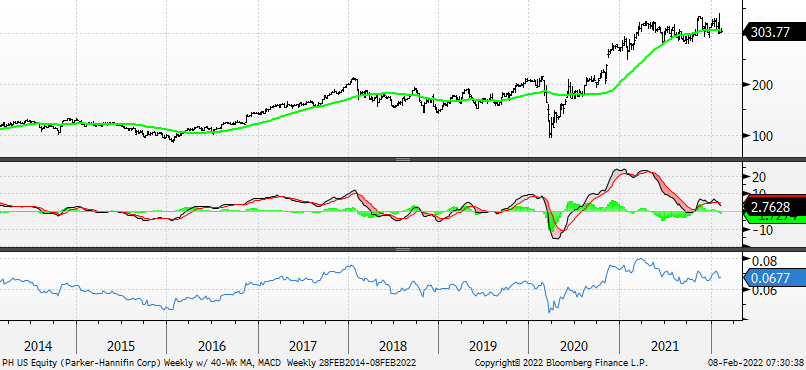This screenshot has height=370, width=806.
Task: Click the 303.77 last price tag
Action: tap(774, 32)
